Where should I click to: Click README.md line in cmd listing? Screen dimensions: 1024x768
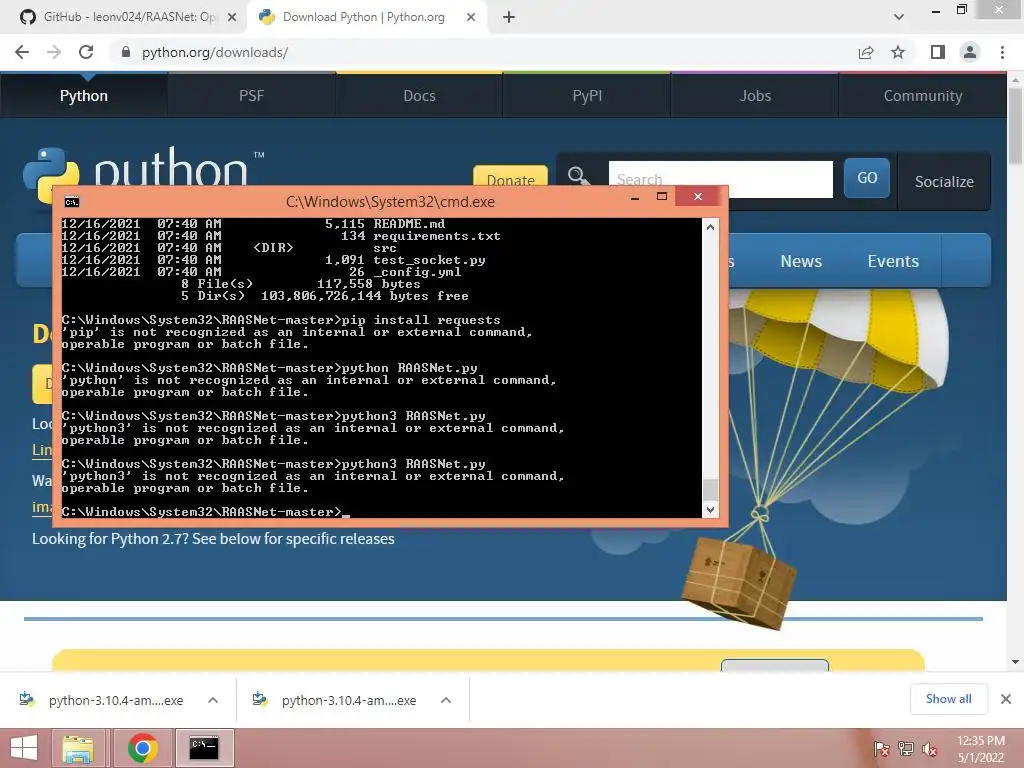click(x=253, y=224)
